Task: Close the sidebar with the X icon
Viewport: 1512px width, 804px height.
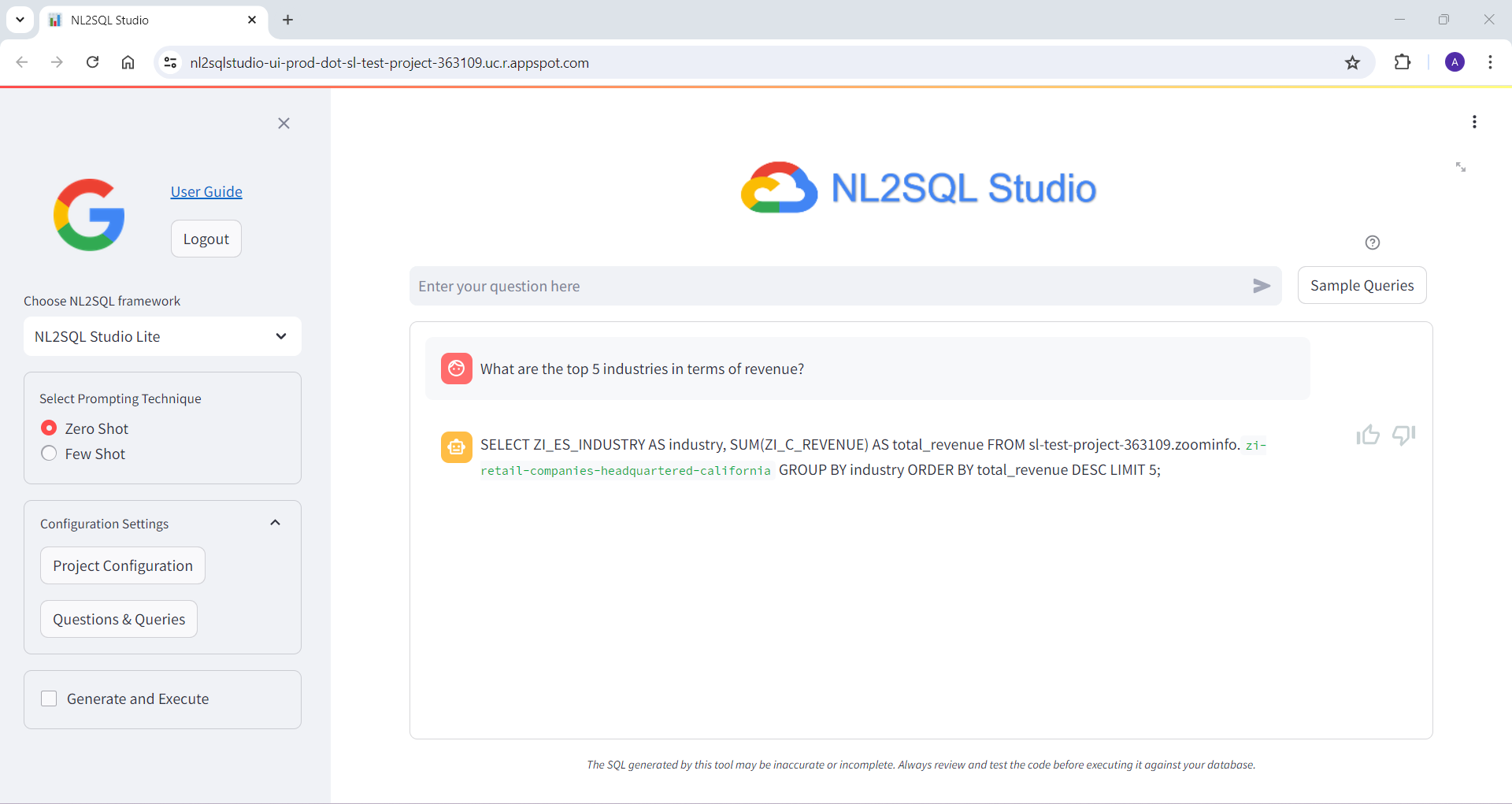Action: [x=284, y=123]
